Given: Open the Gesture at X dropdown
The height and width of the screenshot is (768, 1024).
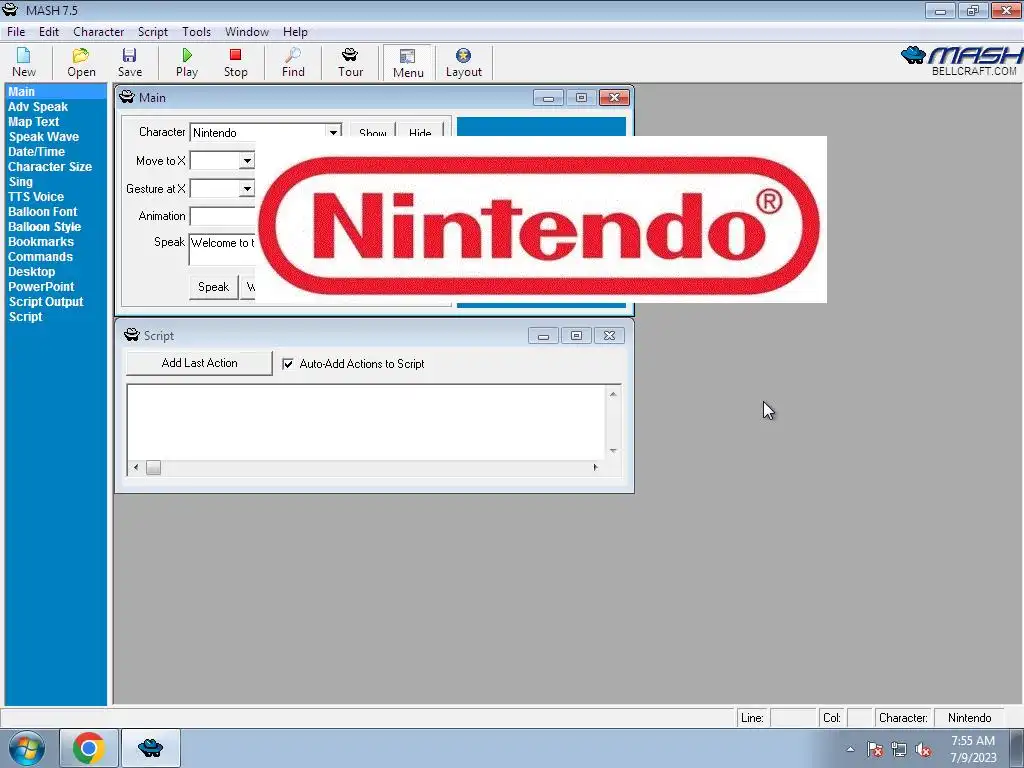Looking at the screenshot, I should coord(247,189).
